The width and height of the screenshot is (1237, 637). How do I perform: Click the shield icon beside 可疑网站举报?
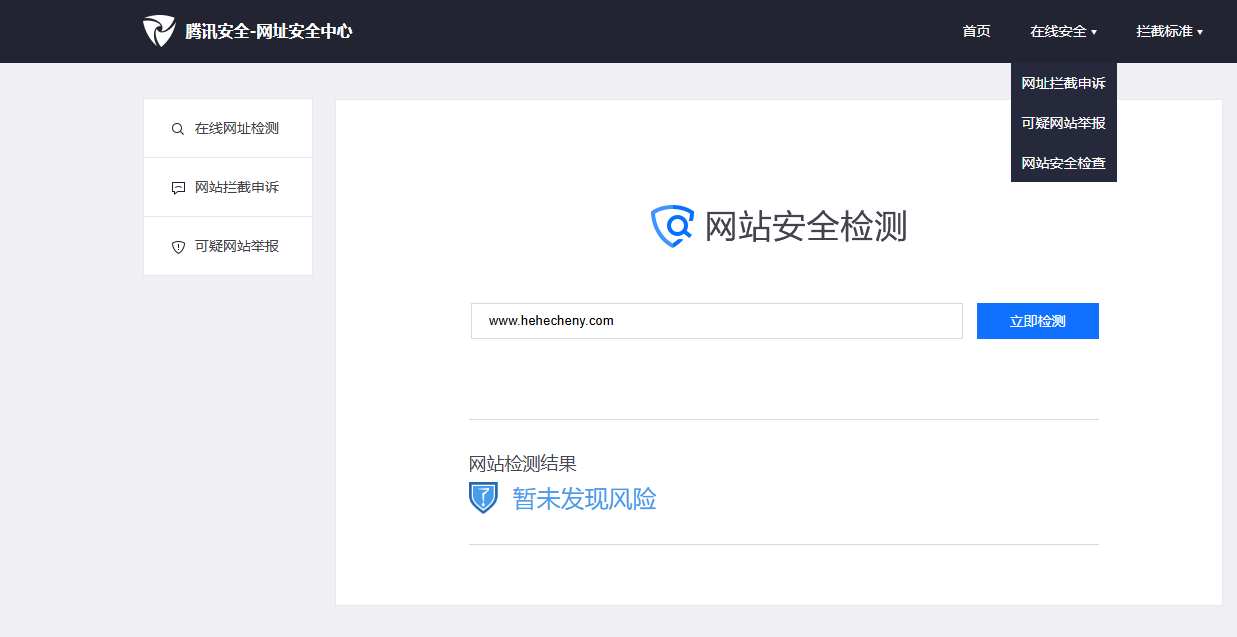tap(178, 247)
